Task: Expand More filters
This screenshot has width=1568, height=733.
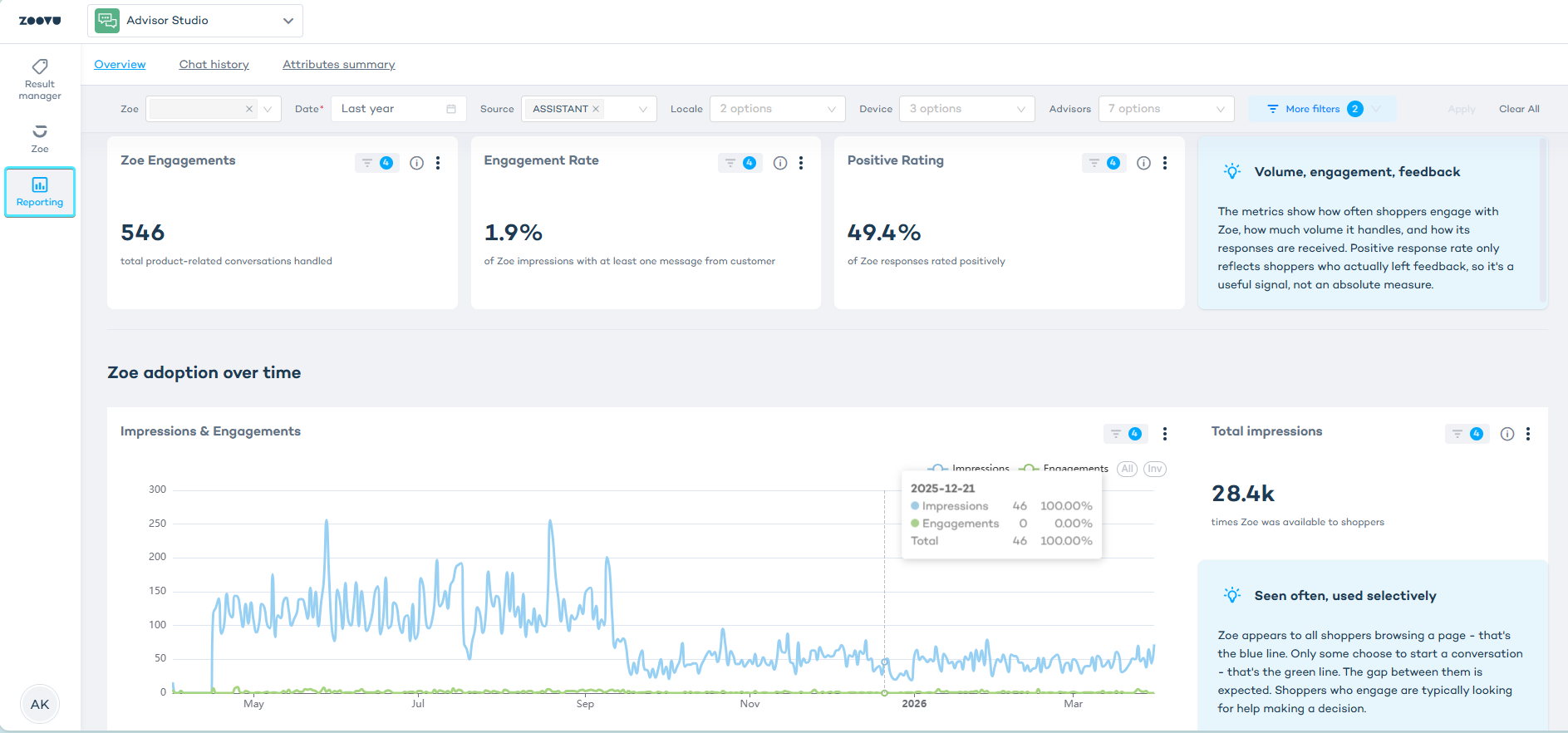Action: [1321, 109]
